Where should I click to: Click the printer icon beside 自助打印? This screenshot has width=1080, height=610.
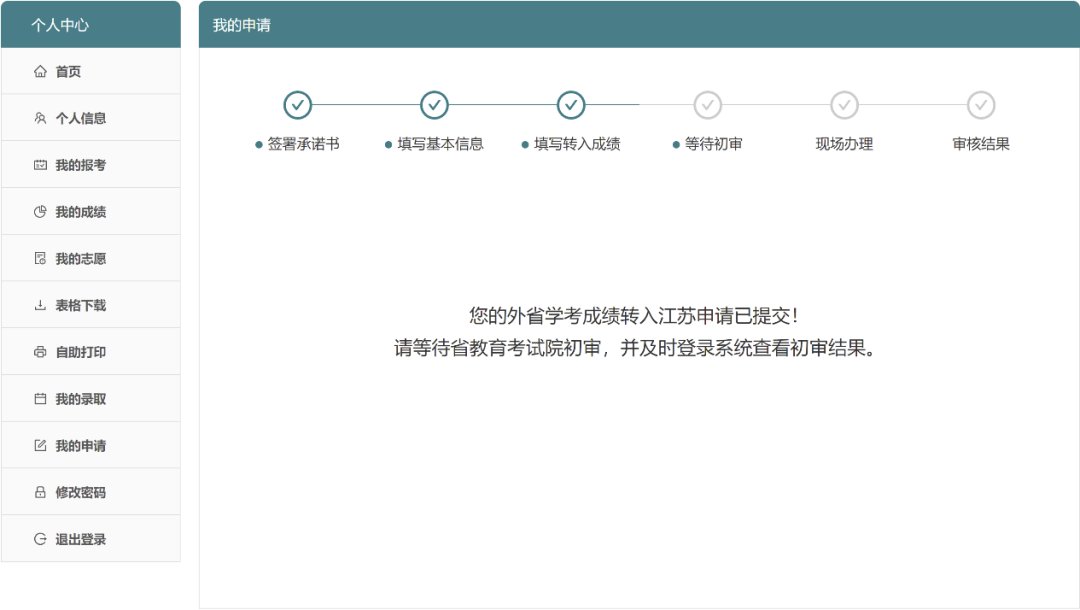pyautogui.click(x=40, y=352)
